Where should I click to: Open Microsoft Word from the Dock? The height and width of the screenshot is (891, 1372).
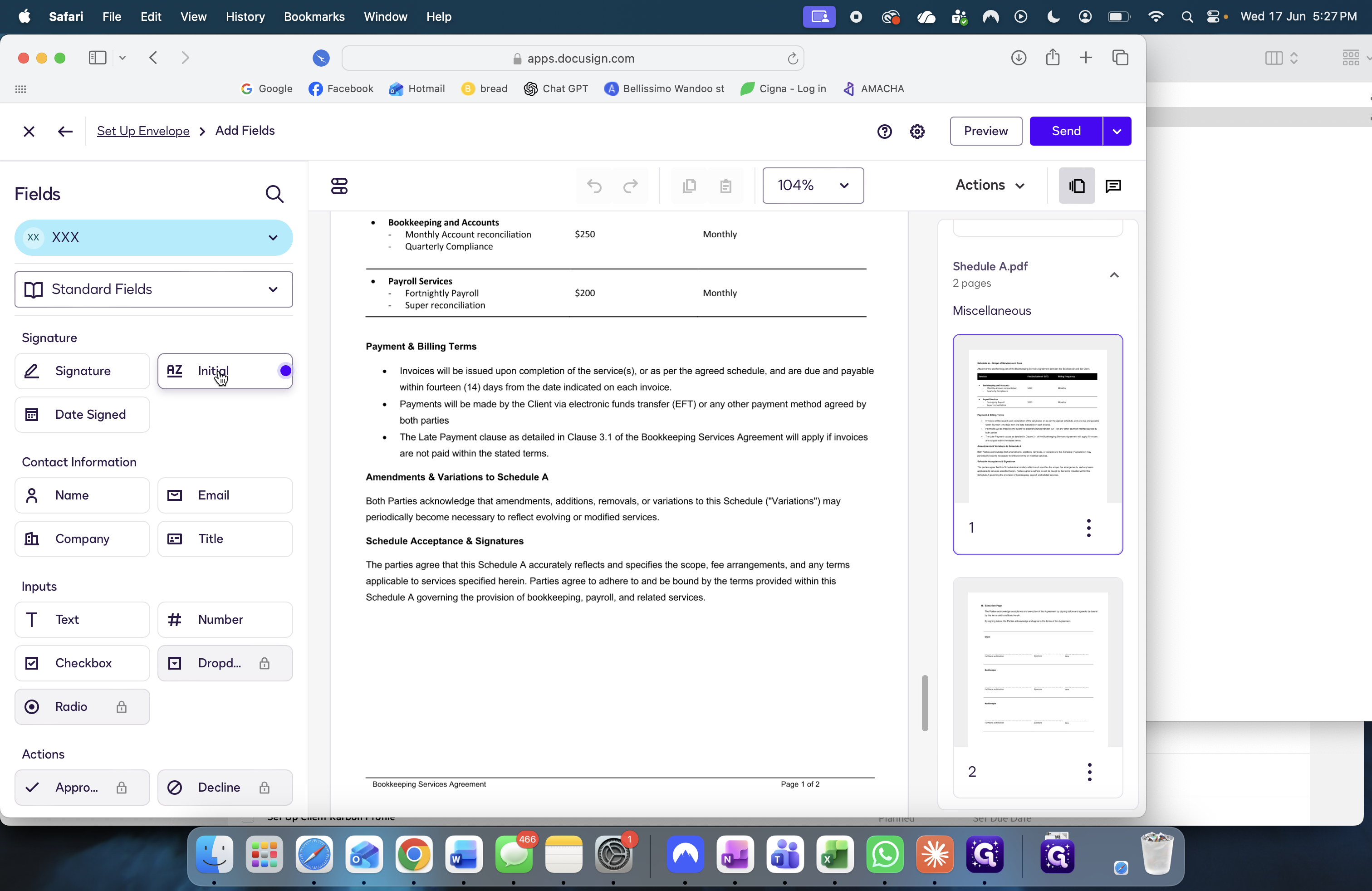[464, 855]
